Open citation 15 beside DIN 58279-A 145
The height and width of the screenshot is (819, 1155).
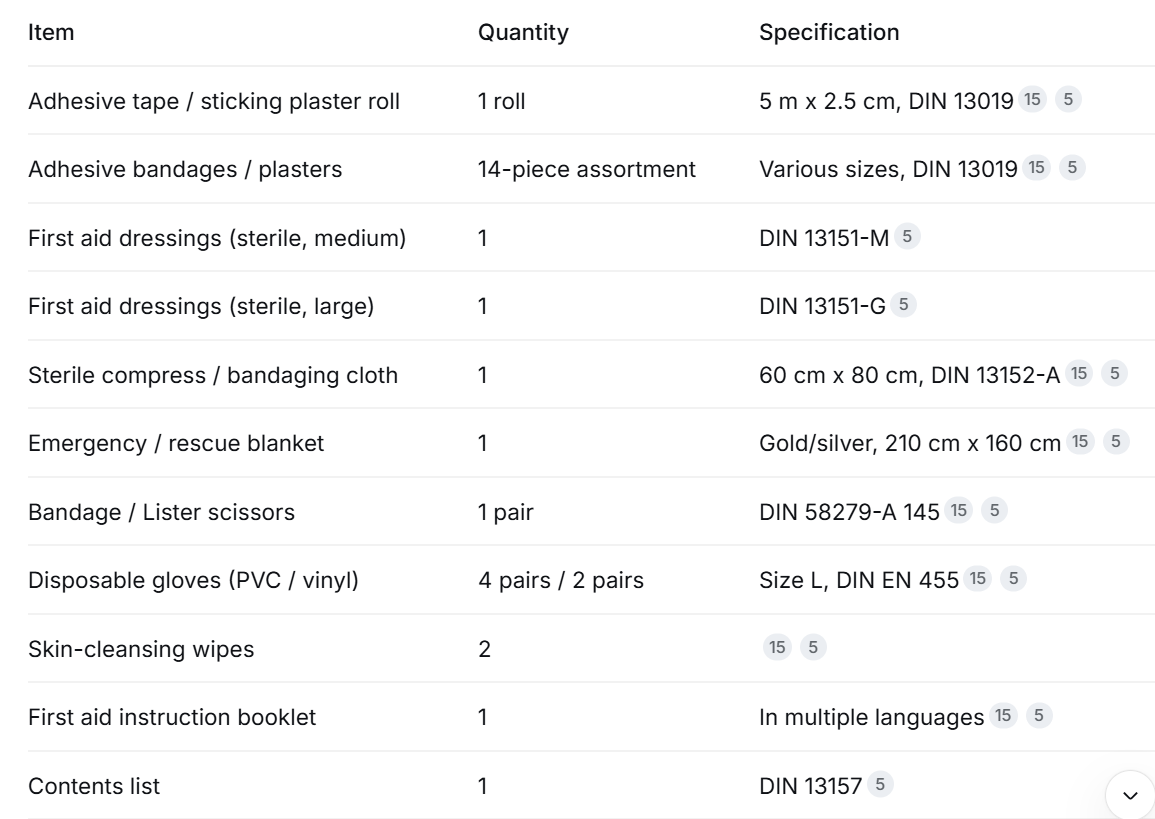point(958,510)
